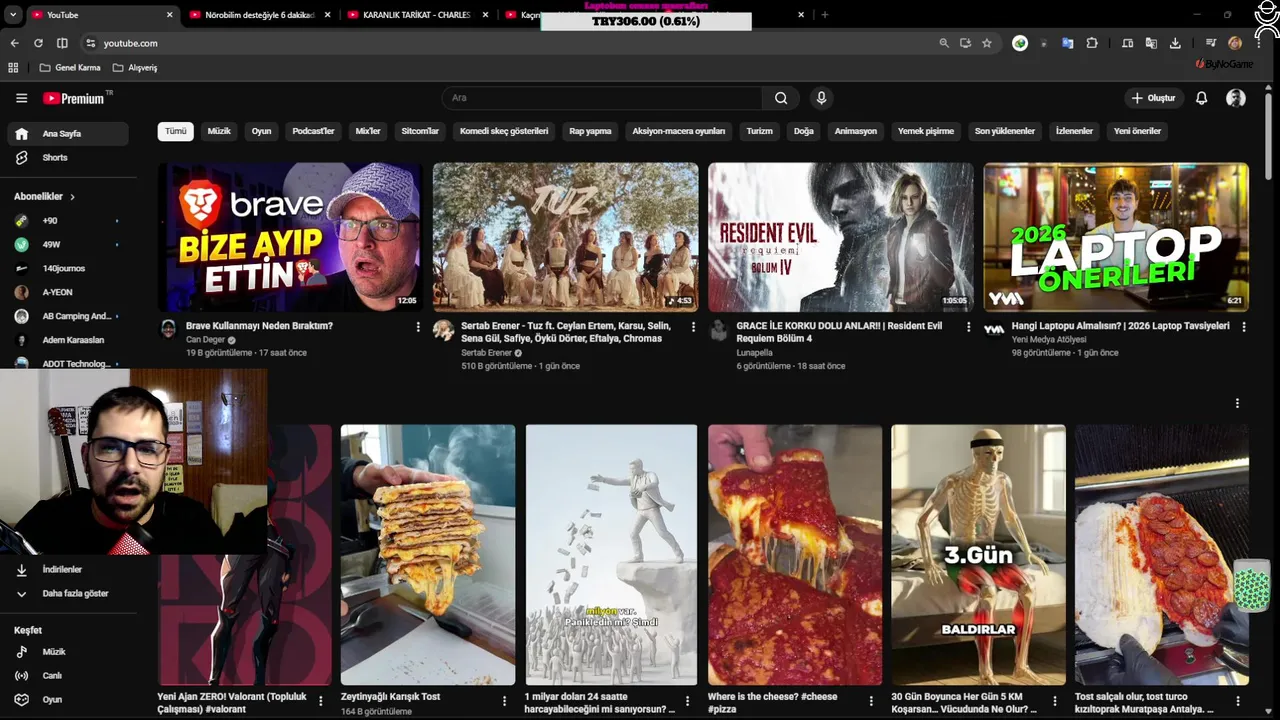Open the 3.Gün Baldırlar skeleton short
This screenshot has height=720, width=1280.
978,555
